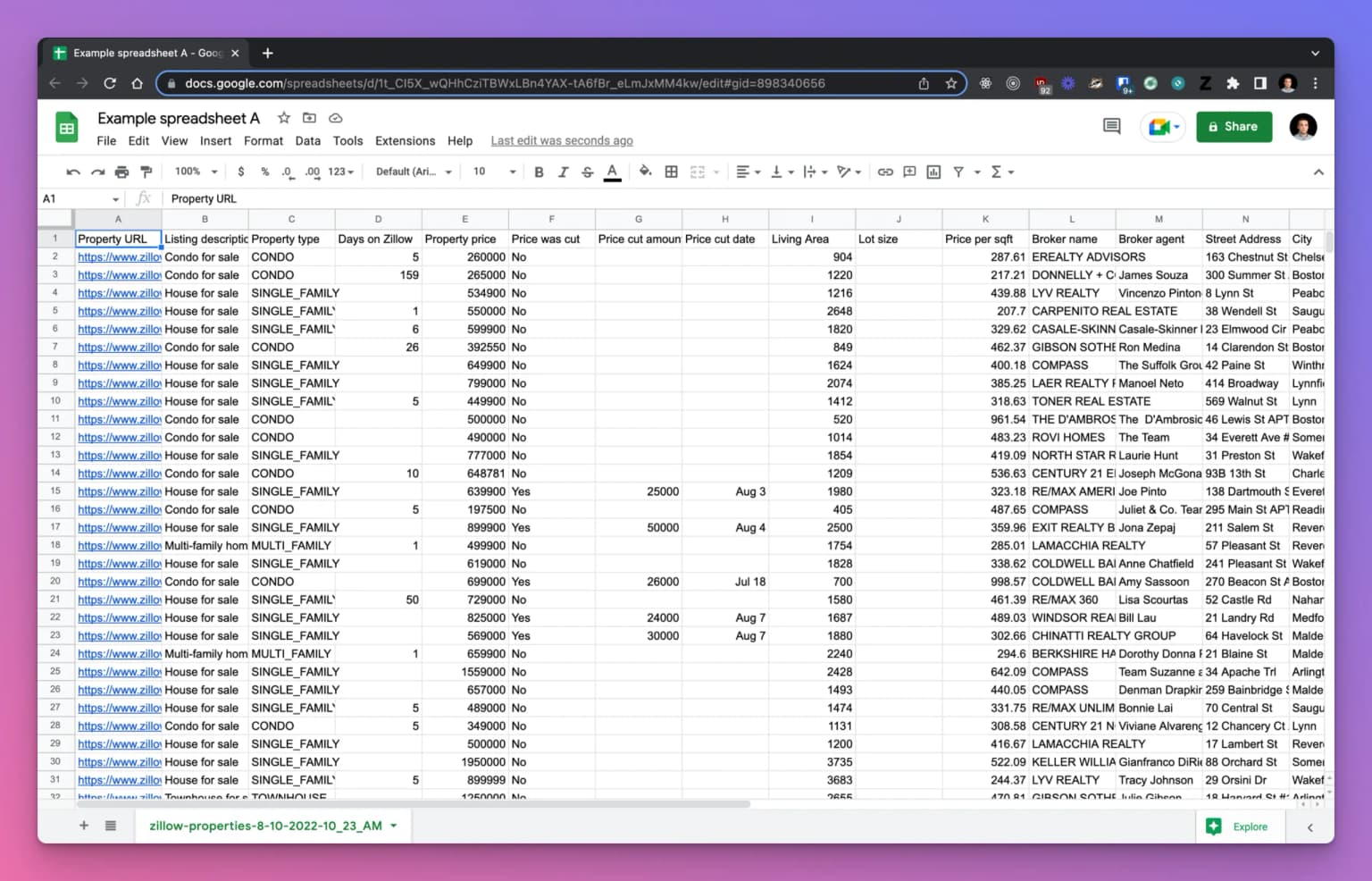This screenshot has width=1372, height=881.
Task: Toggle strikethrough formatting
Action: point(587,172)
